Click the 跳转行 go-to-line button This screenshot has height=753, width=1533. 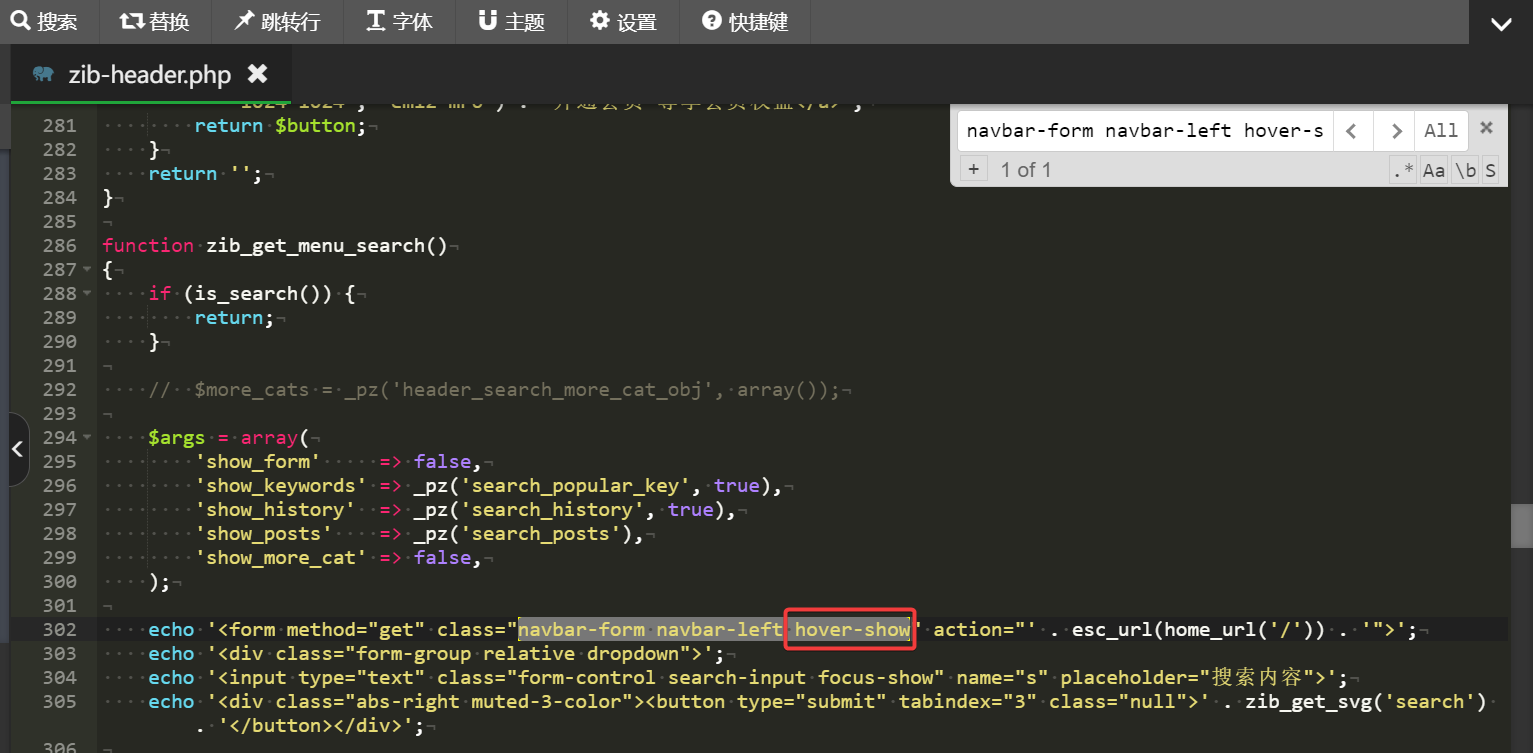[277, 22]
